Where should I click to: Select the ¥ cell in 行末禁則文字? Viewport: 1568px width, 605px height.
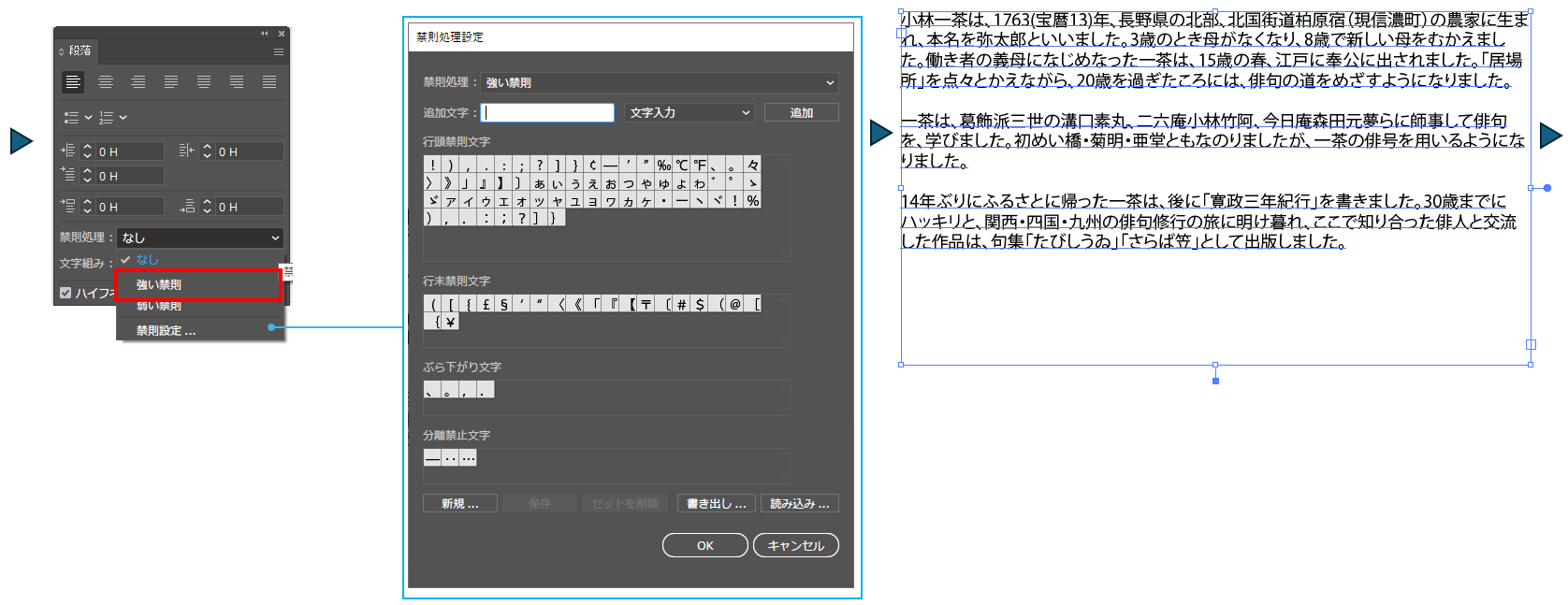click(450, 322)
